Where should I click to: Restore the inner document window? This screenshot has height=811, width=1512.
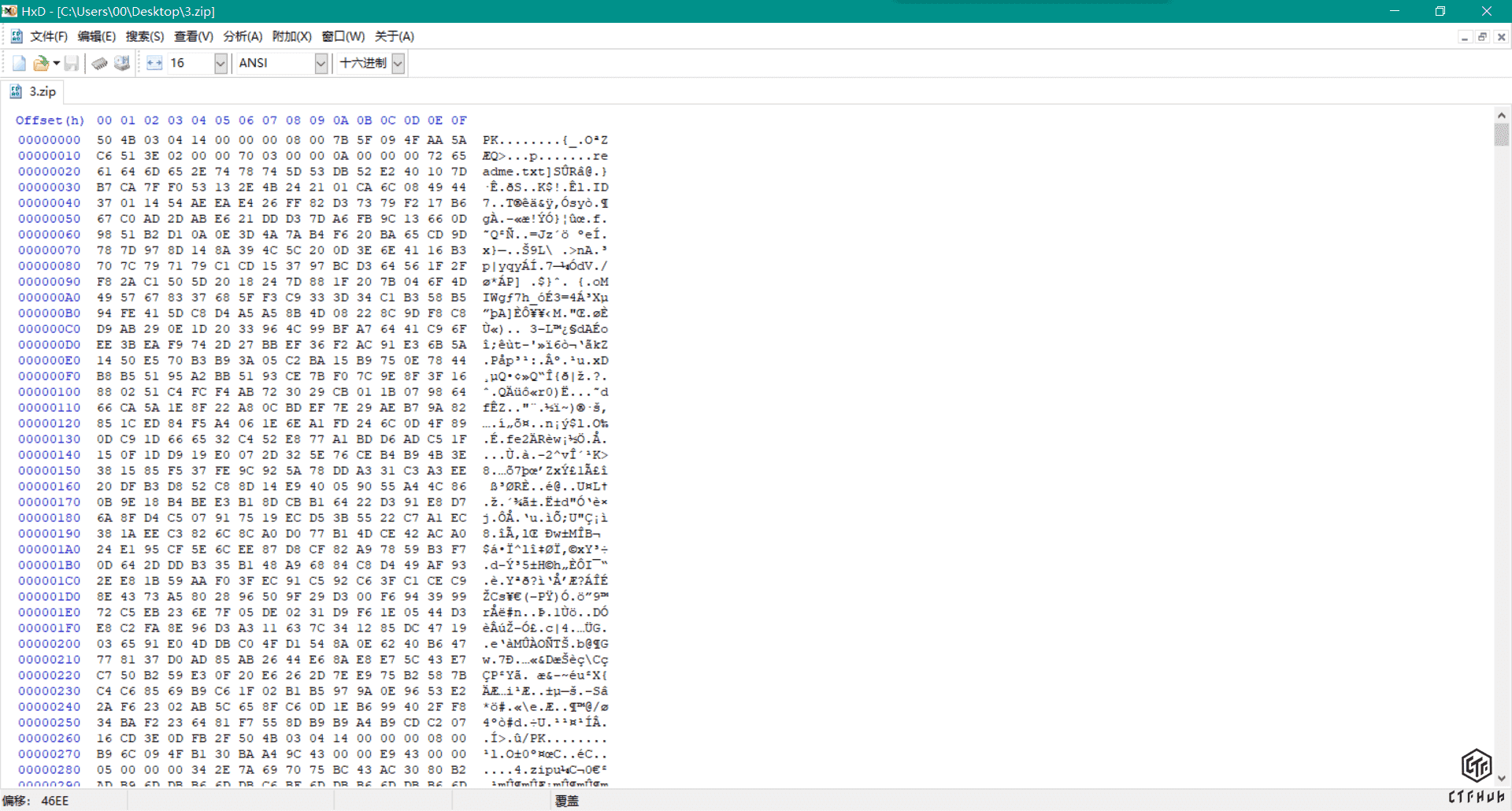pyautogui.click(x=1482, y=37)
